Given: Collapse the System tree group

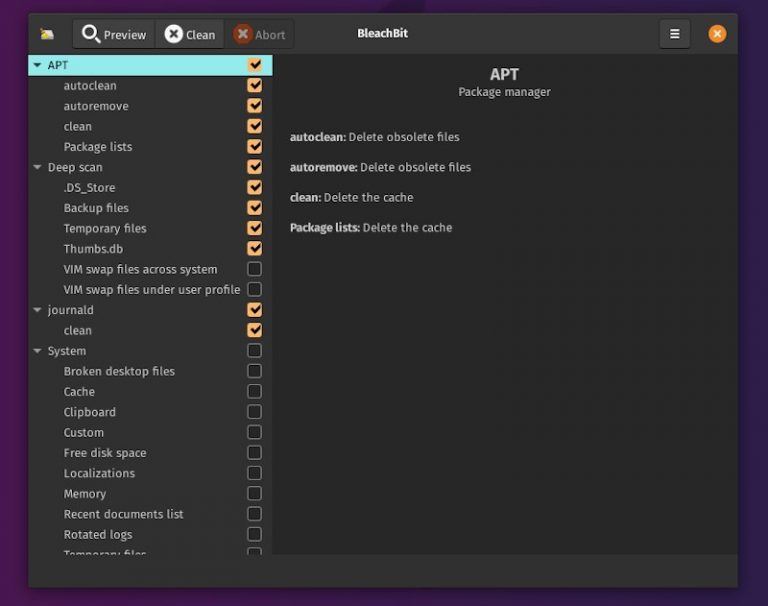Looking at the screenshot, I should pyautogui.click(x=37, y=351).
